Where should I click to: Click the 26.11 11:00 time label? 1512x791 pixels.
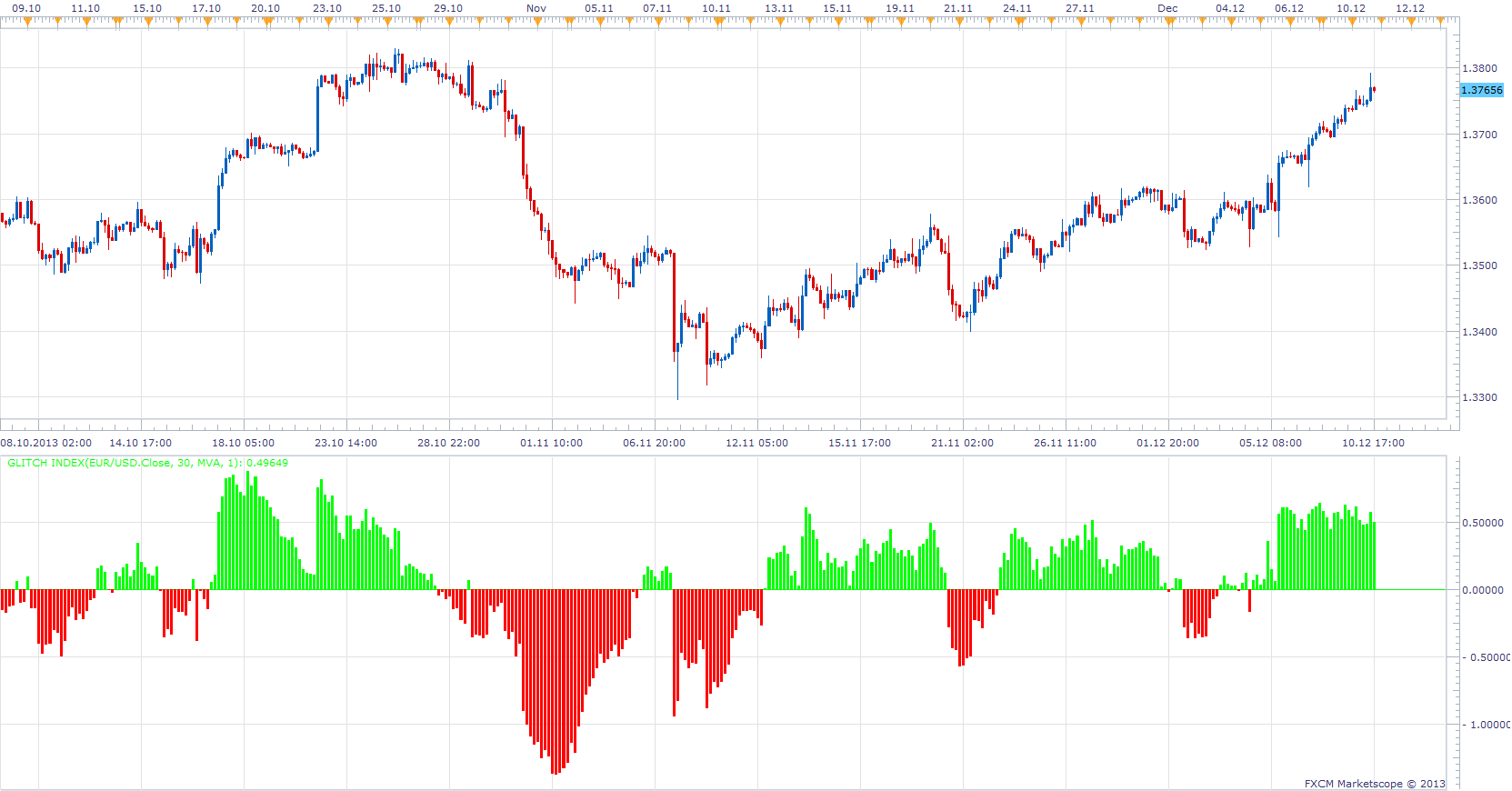(x=1065, y=443)
